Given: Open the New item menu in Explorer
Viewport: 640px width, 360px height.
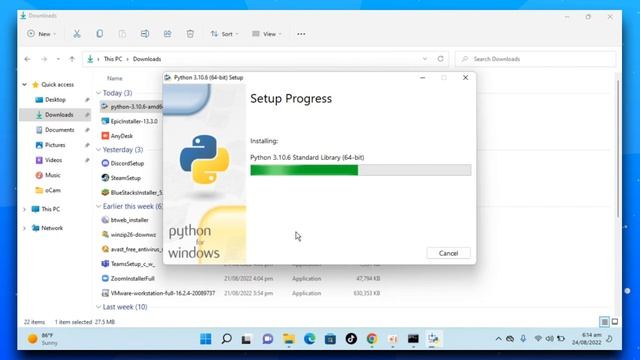Looking at the screenshot, I should pos(41,34).
